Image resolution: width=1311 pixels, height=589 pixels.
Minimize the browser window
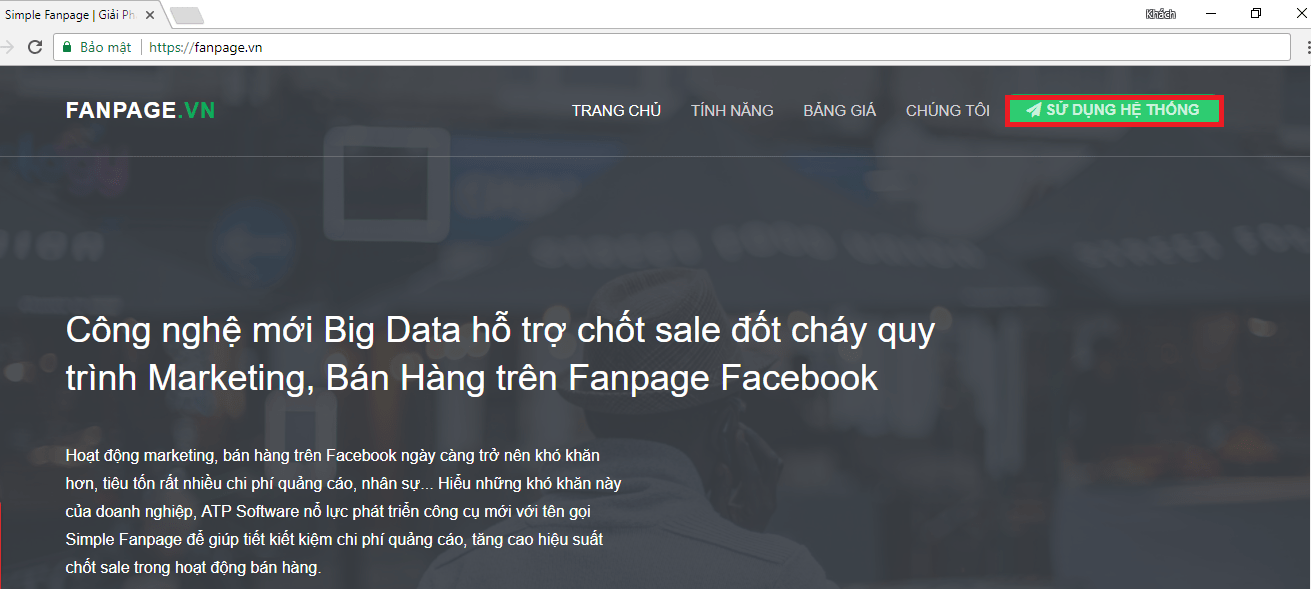coord(1211,14)
